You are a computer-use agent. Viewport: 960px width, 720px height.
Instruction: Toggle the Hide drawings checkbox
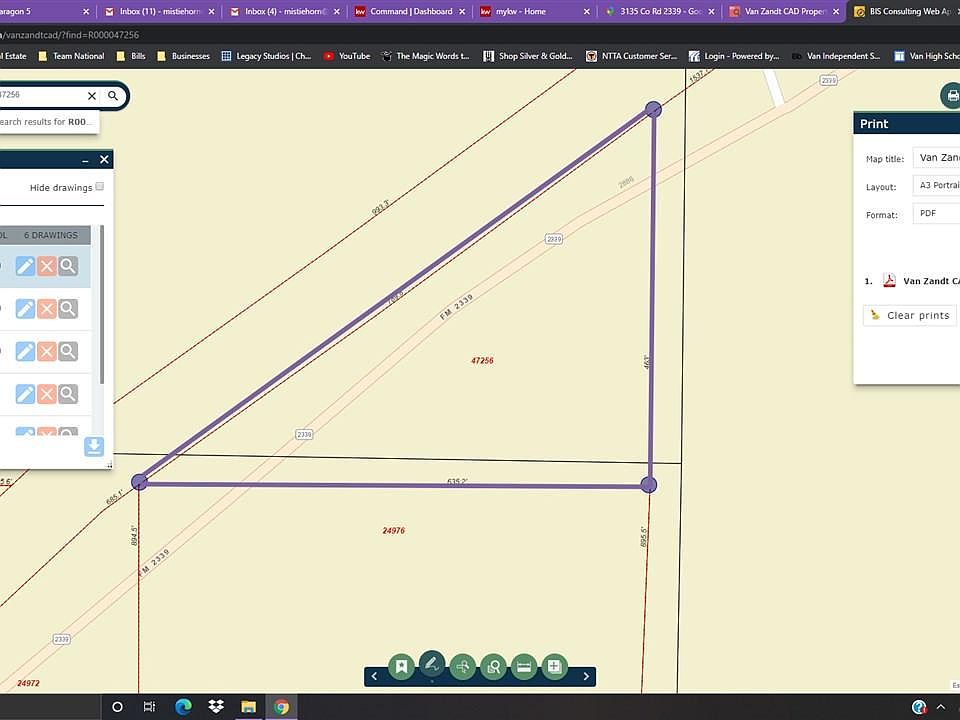[100, 187]
